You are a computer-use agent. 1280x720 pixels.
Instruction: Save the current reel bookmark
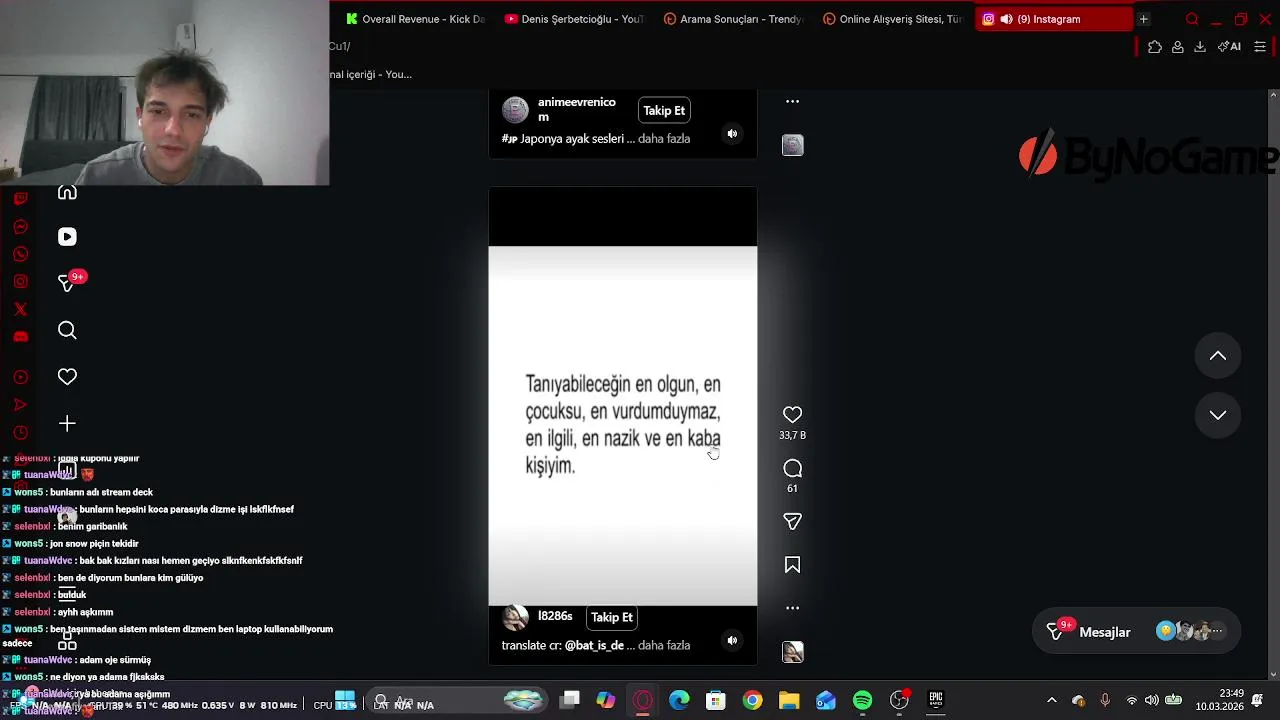pyautogui.click(x=792, y=566)
